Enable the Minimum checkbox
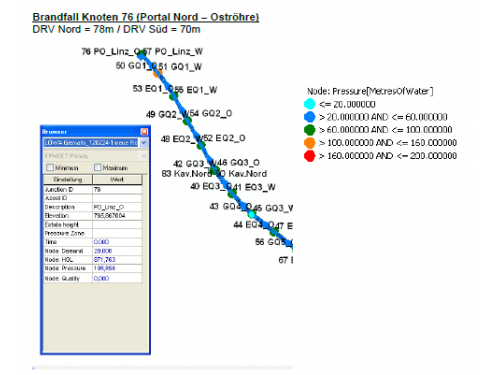The width and height of the screenshot is (500, 375). pyautogui.click(x=50, y=167)
